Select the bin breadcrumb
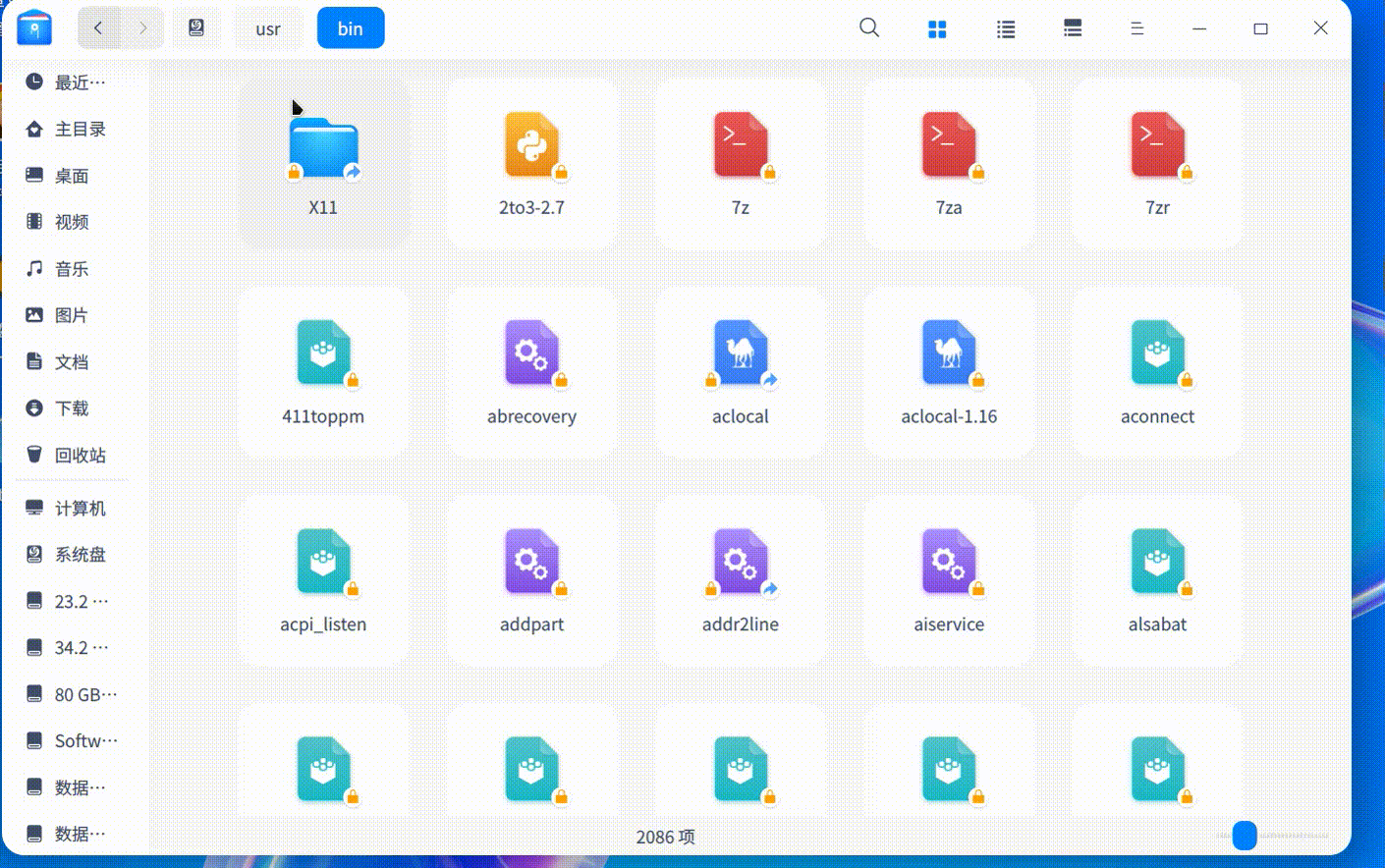The width and height of the screenshot is (1385, 868). point(351,29)
